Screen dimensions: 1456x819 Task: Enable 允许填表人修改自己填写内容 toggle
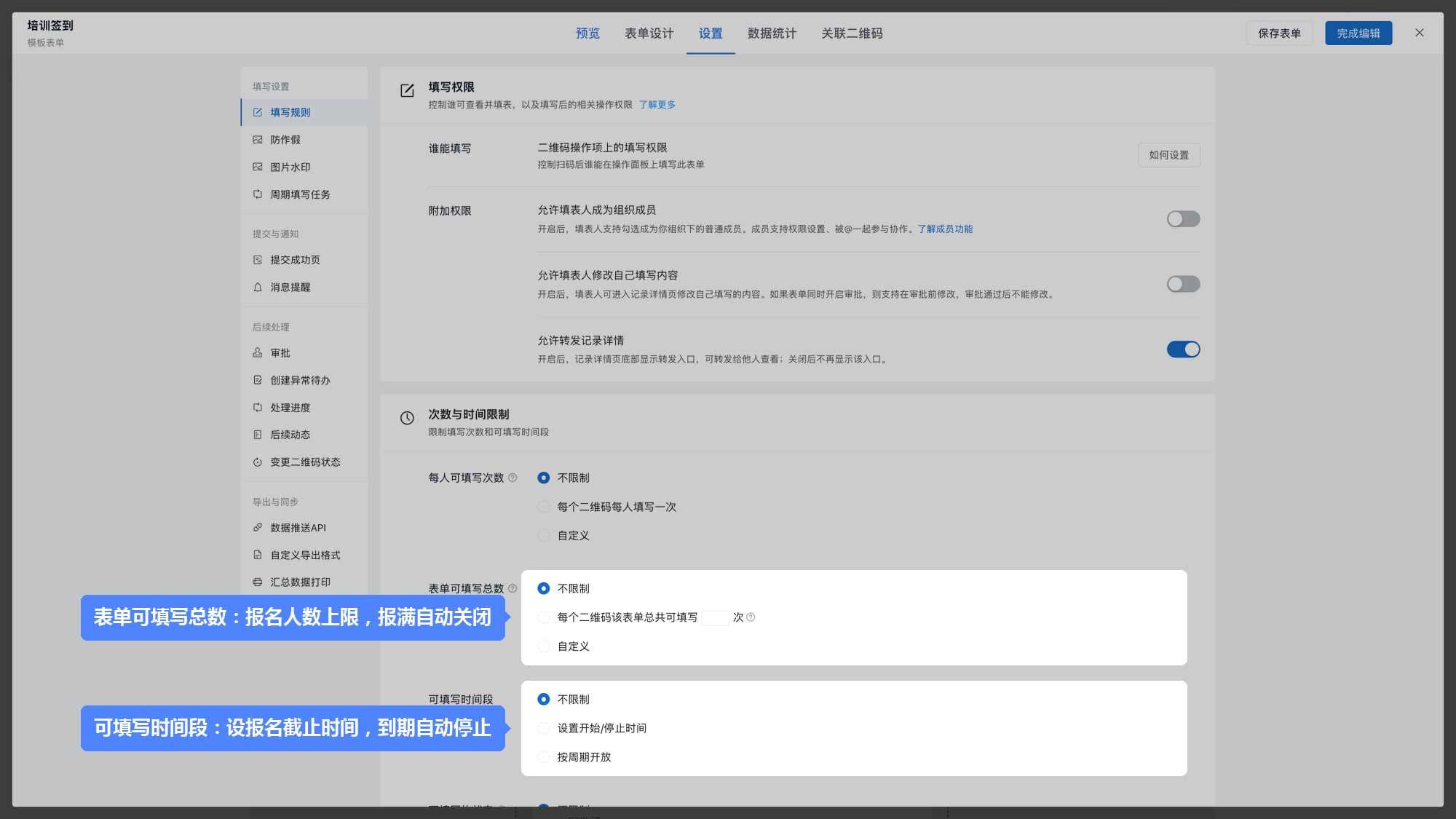pos(1183,284)
